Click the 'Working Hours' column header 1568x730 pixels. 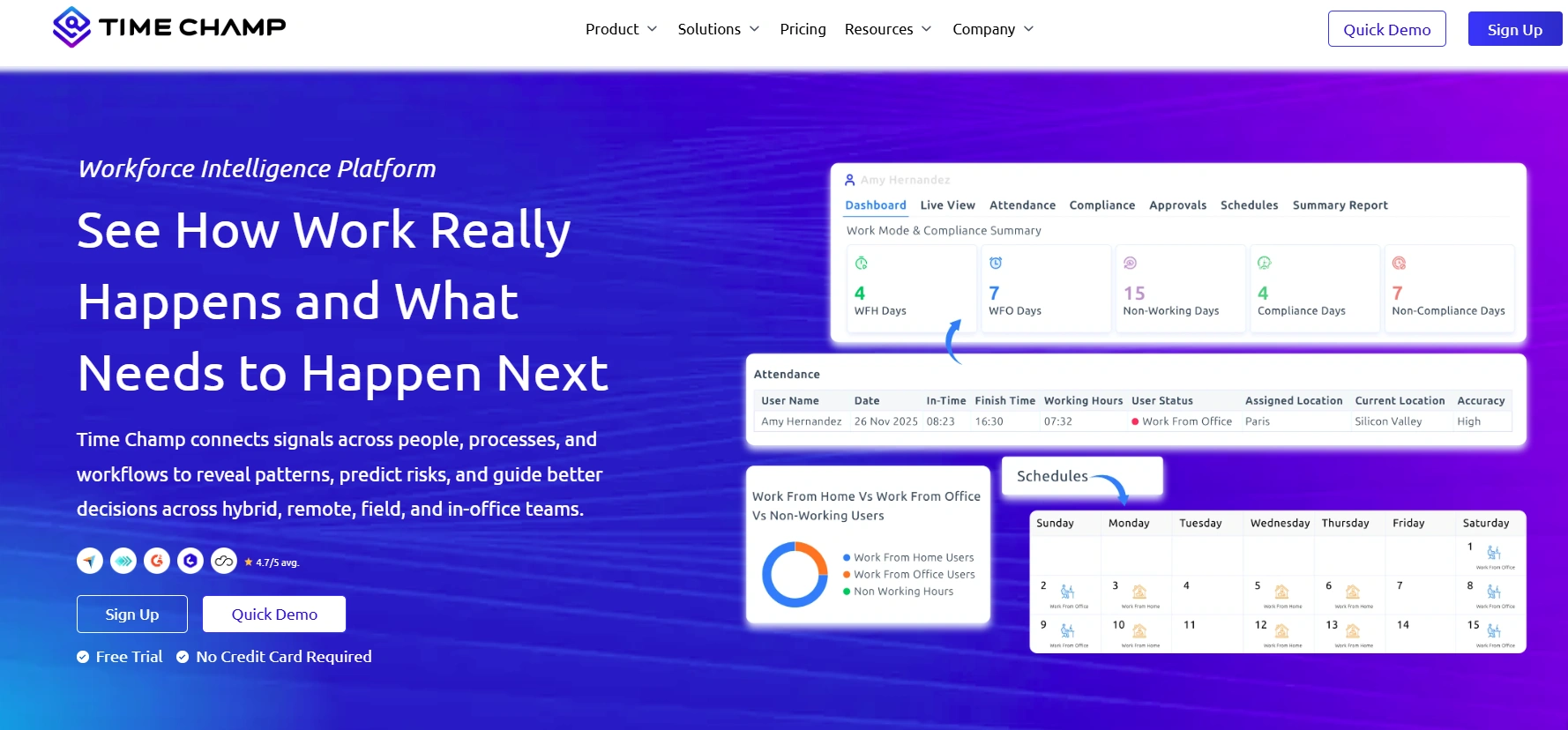tap(1083, 400)
